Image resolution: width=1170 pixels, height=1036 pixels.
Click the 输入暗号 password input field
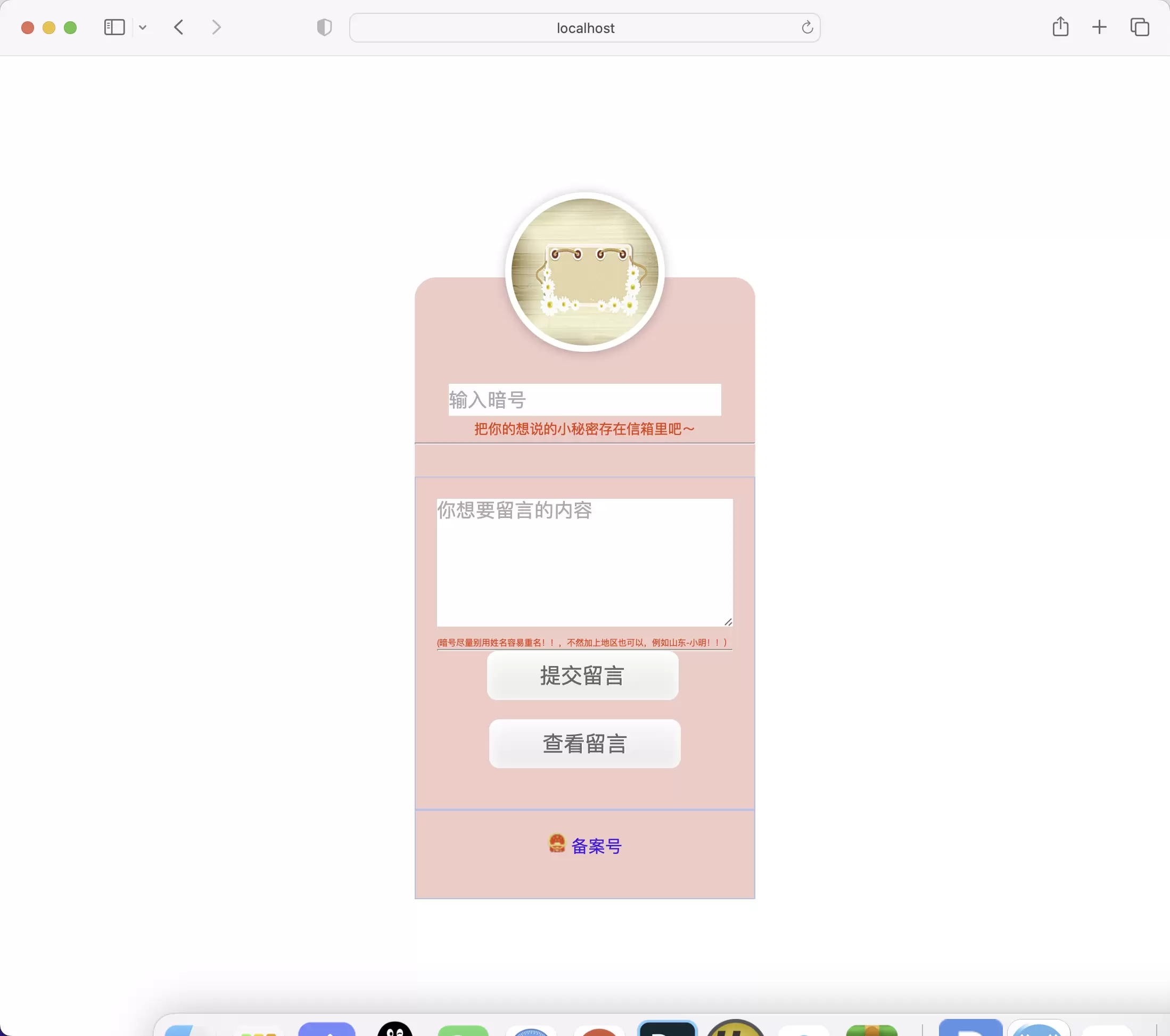584,399
